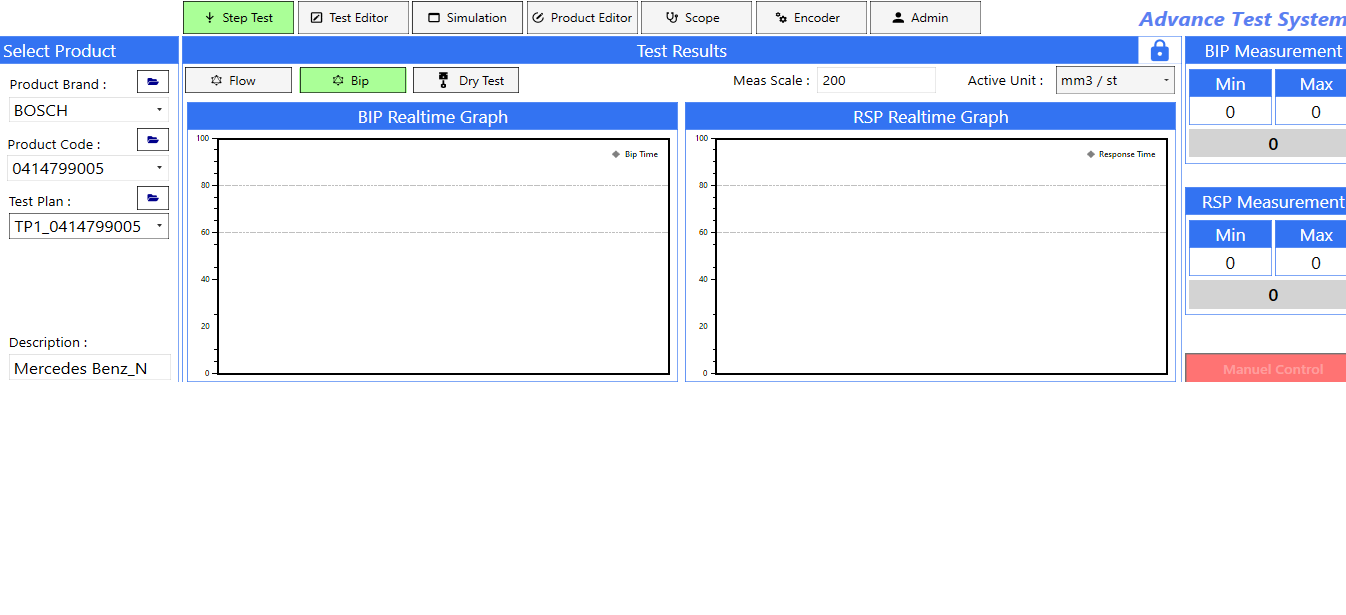This screenshot has width=1346, height=615.
Task: Click the Meas Scale input field
Action: pos(876,81)
